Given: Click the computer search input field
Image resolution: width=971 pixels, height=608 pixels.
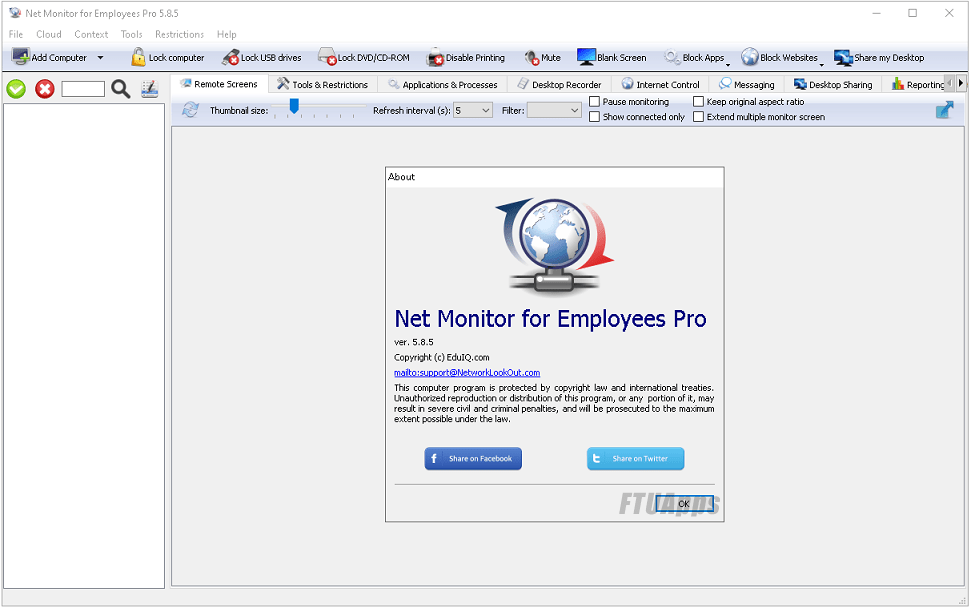Looking at the screenshot, I should pos(83,89).
